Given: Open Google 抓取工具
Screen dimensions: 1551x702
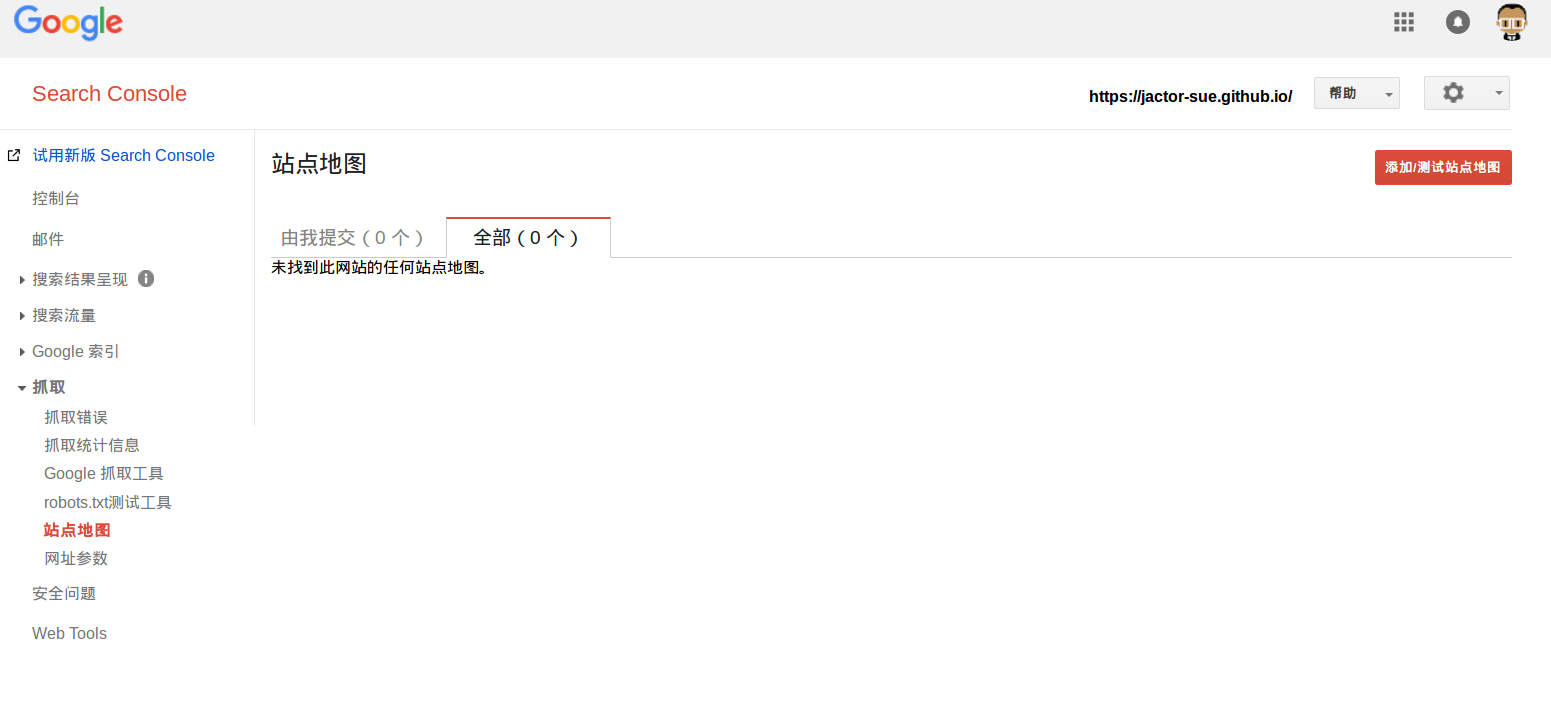Looking at the screenshot, I should 104,473.
